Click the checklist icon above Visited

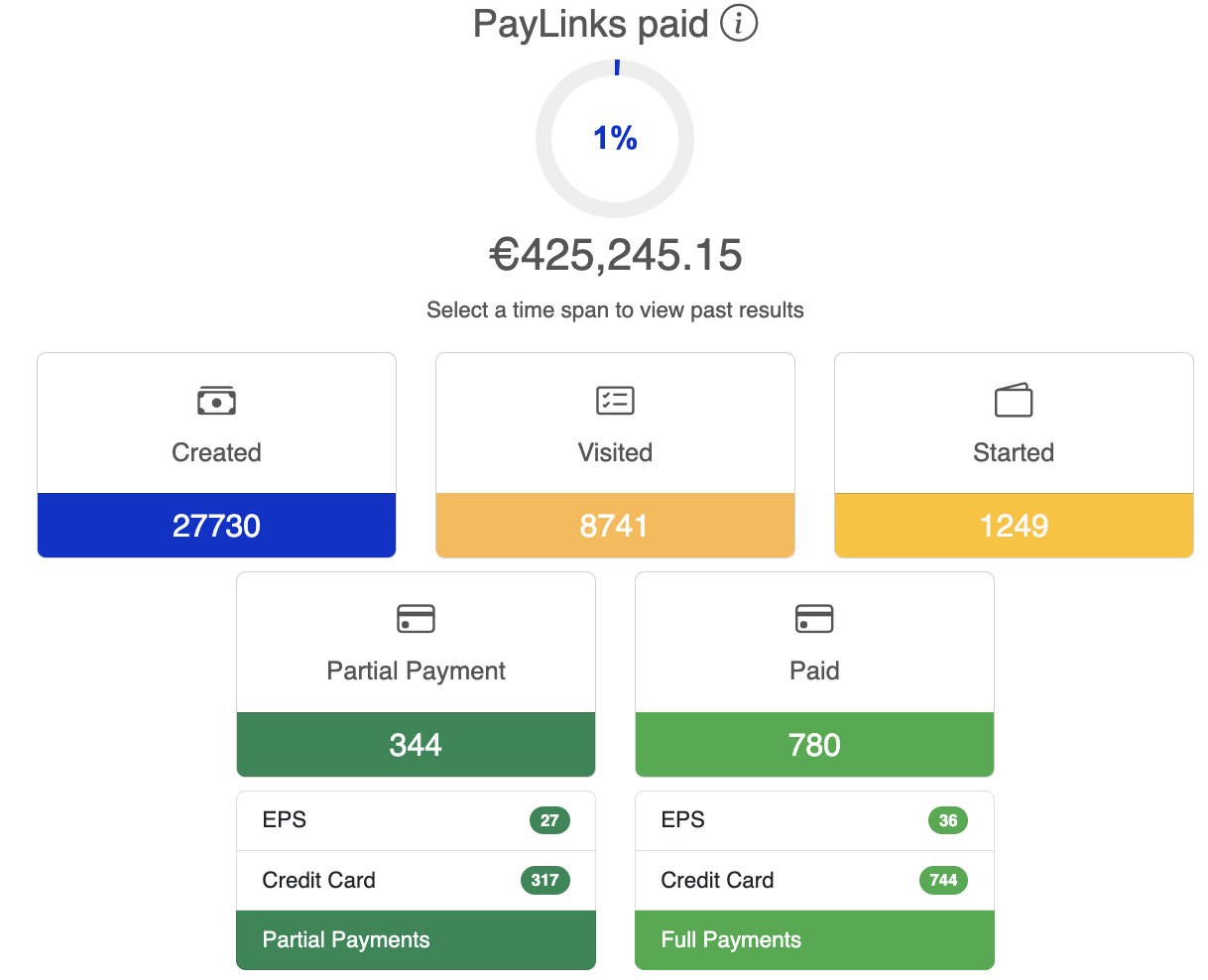[615, 401]
